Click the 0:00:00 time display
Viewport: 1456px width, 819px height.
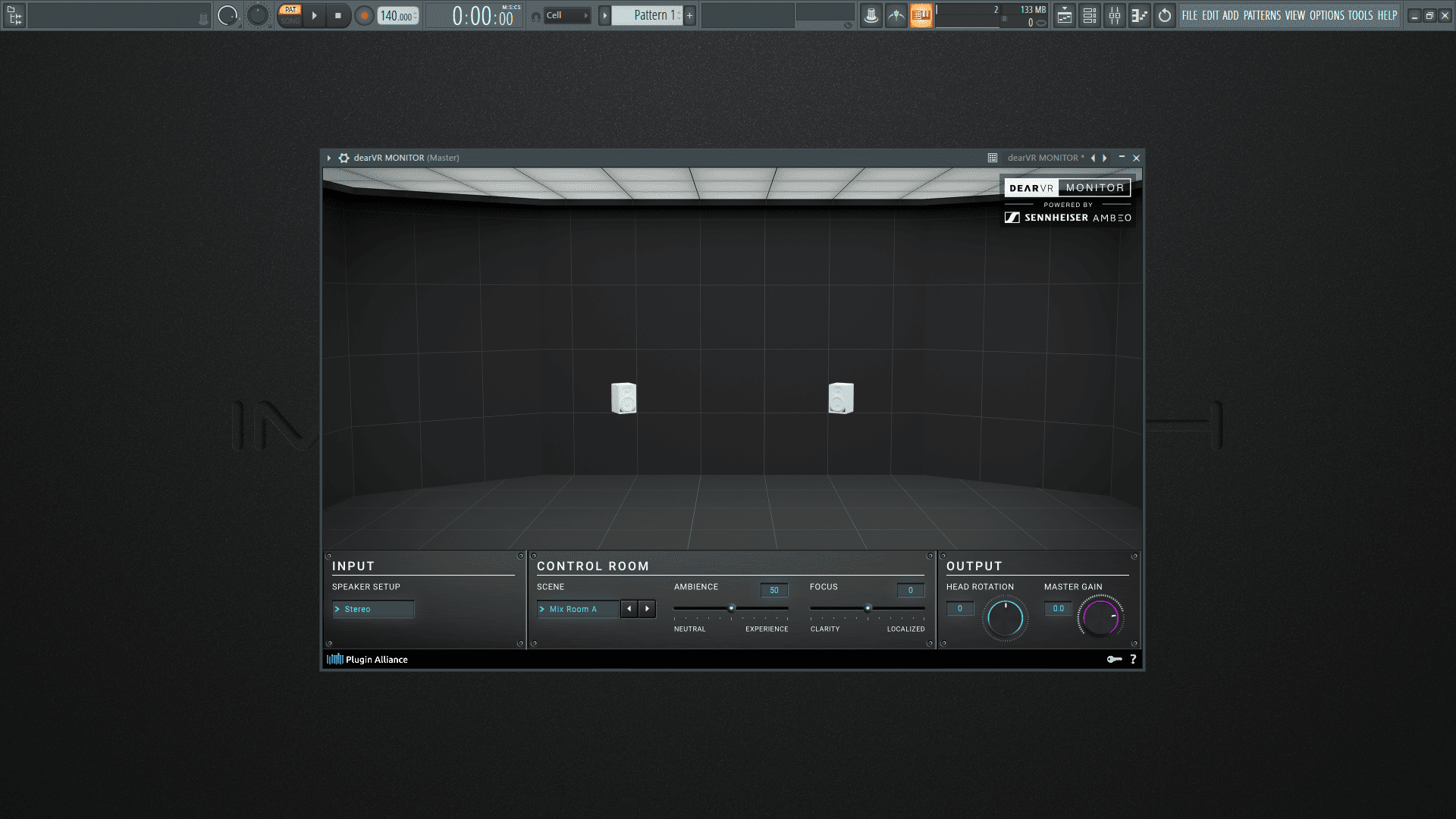pos(482,16)
